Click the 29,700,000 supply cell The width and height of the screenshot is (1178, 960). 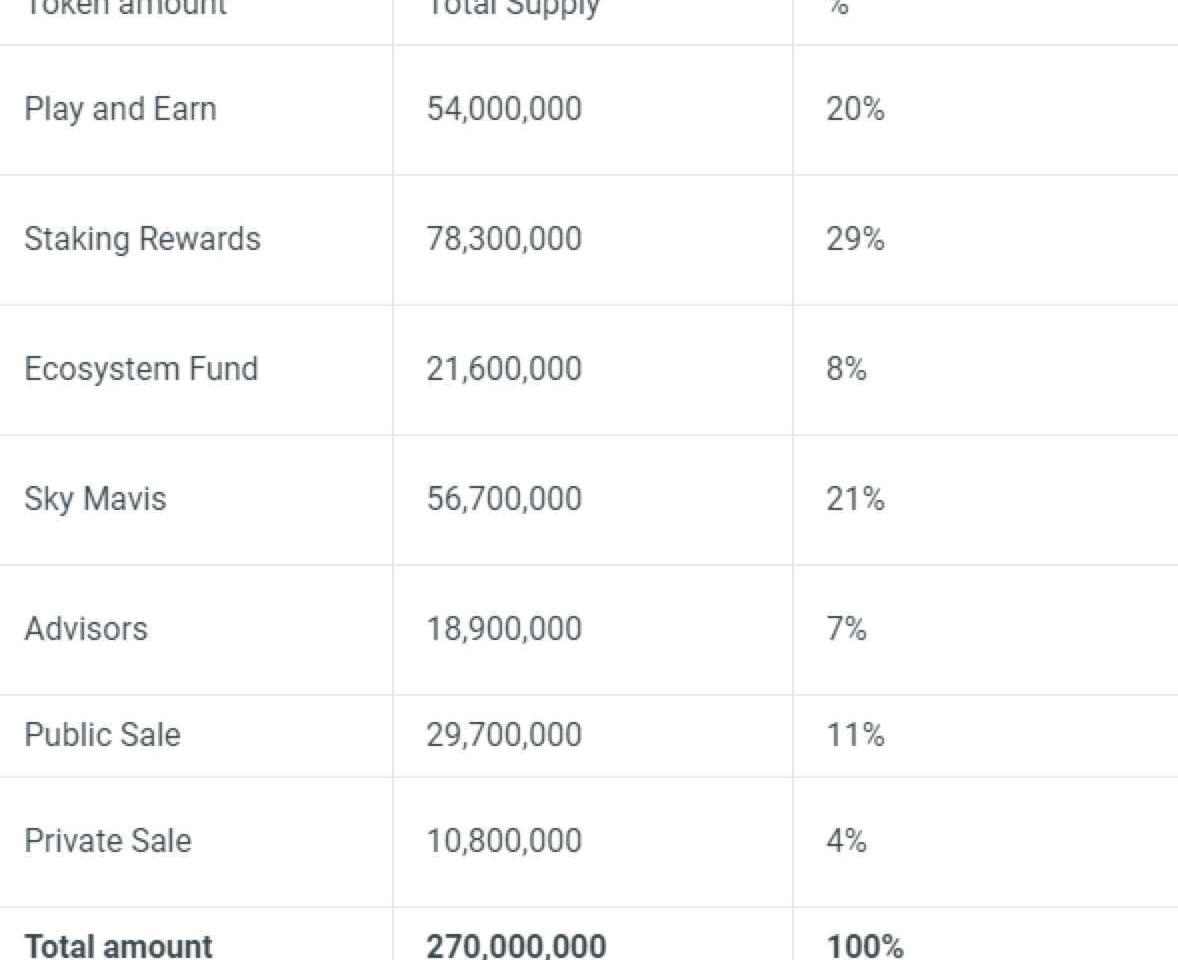click(x=504, y=735)
